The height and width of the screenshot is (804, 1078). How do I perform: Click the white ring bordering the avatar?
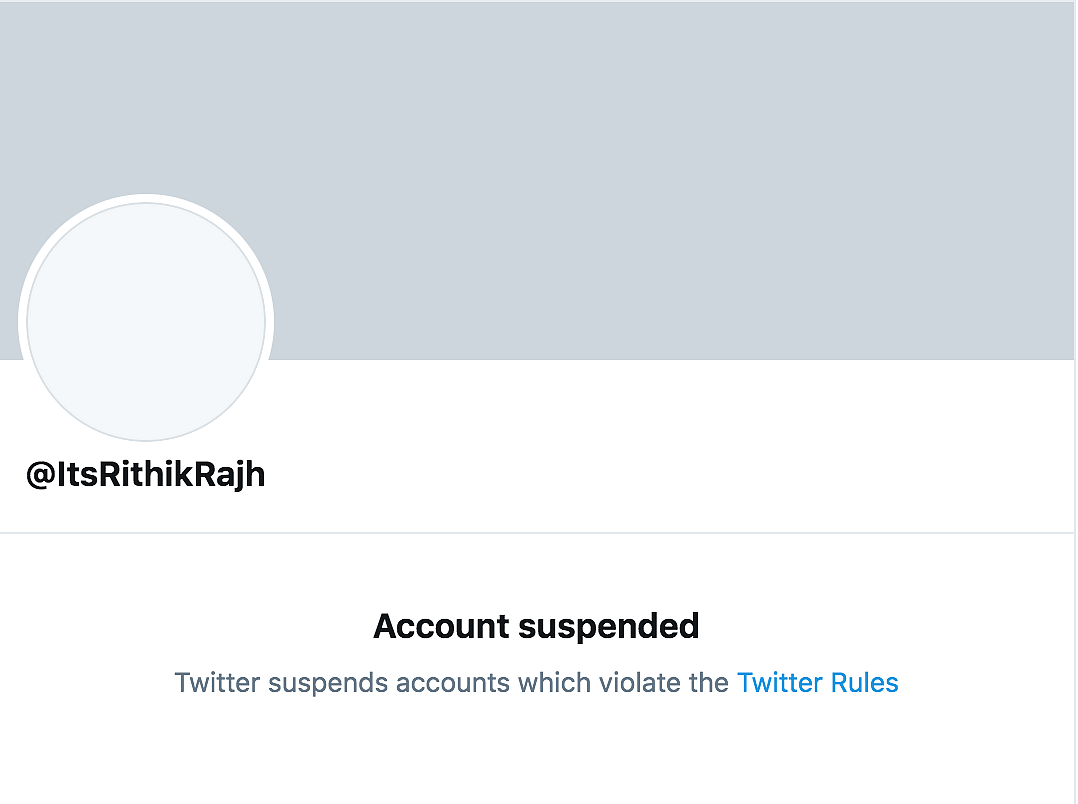(146, 198)
